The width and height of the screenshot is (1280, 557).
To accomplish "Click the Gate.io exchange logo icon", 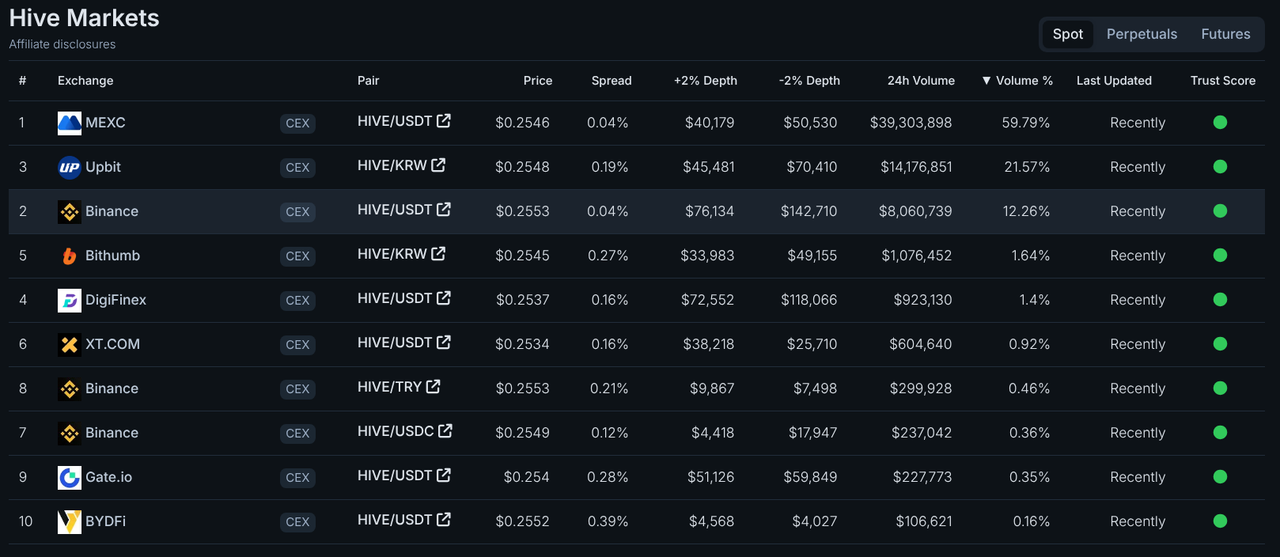I will [x=69, y=477].
